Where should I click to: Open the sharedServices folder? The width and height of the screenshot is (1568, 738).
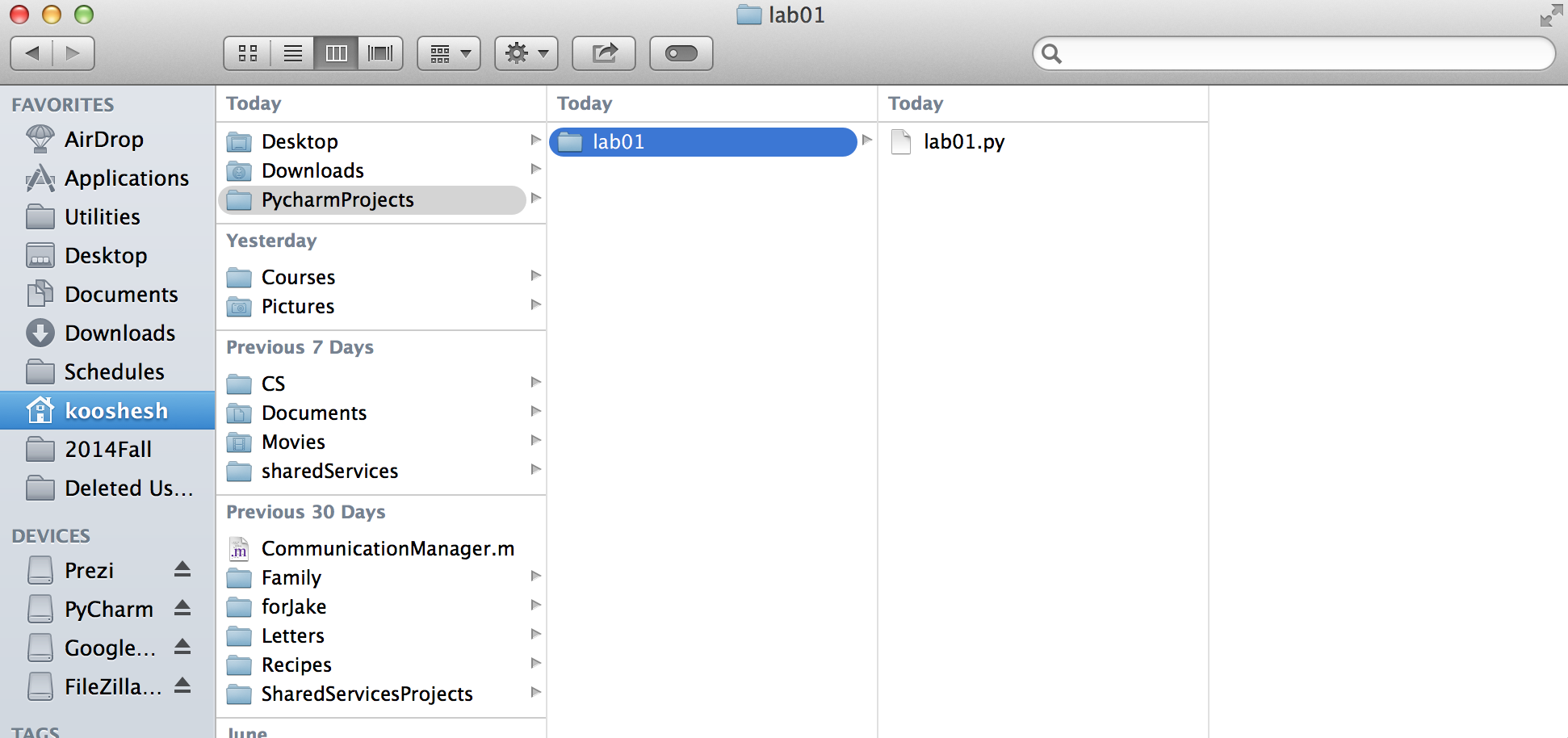click(x=329, y=471)
